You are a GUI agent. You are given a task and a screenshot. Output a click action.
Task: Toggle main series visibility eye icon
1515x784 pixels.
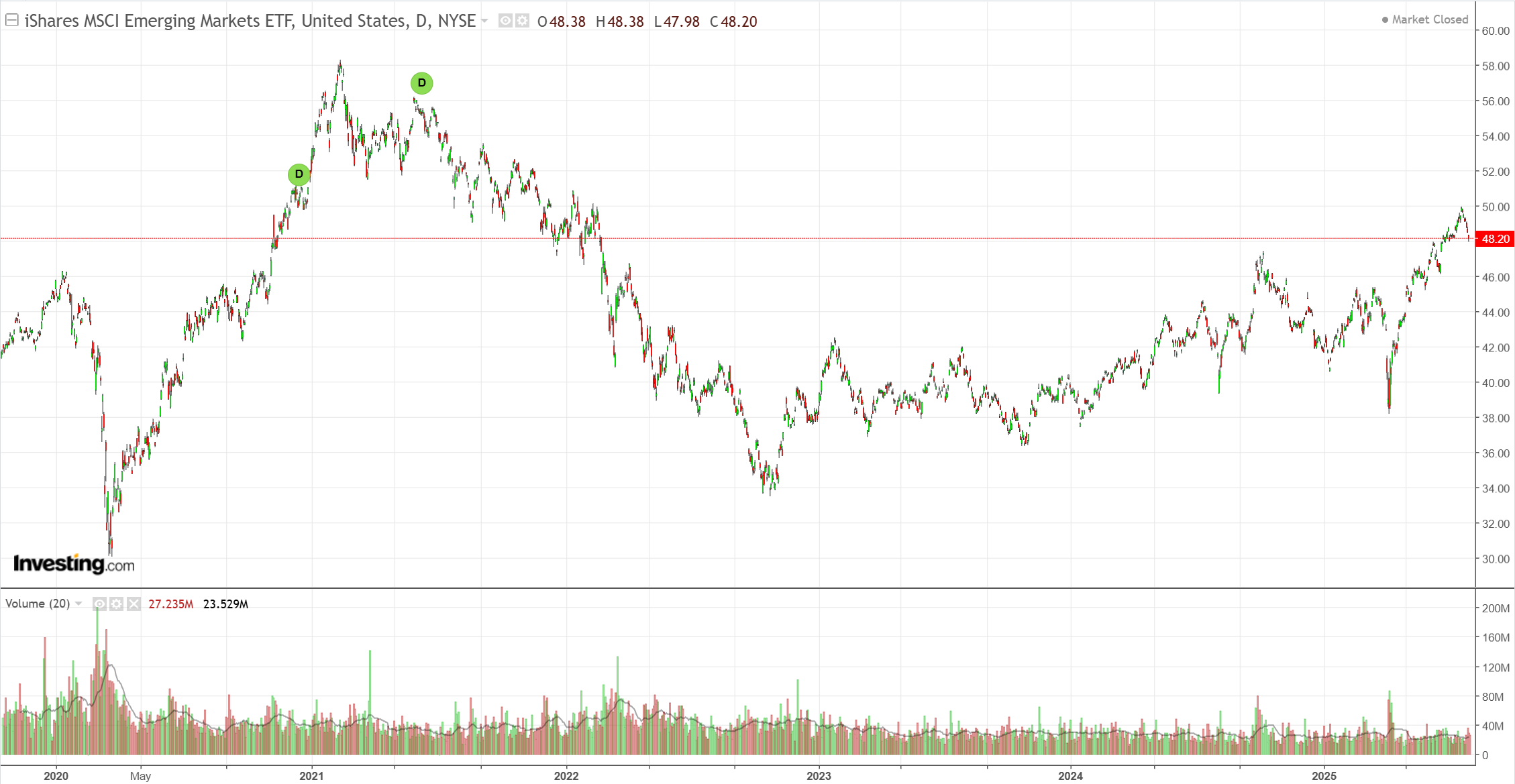pyautogui.click(x=505, y=21)
